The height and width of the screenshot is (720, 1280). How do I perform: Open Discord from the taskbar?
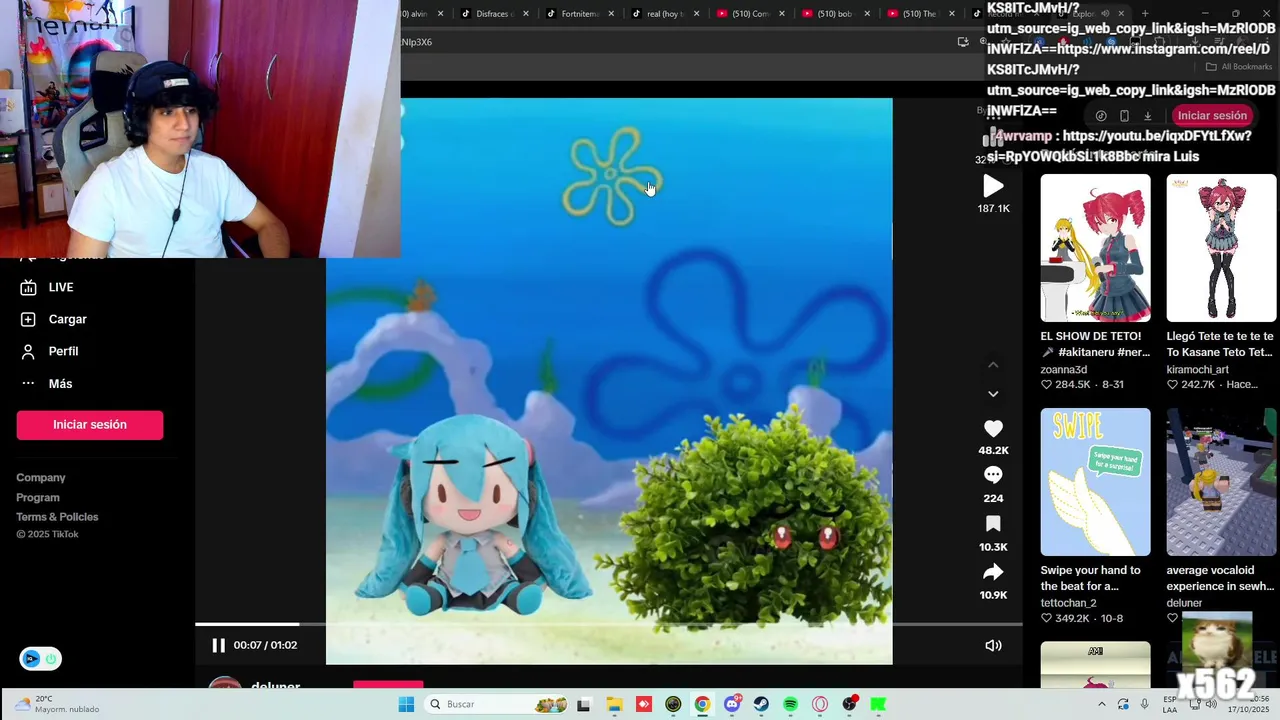tap(732, 704)
